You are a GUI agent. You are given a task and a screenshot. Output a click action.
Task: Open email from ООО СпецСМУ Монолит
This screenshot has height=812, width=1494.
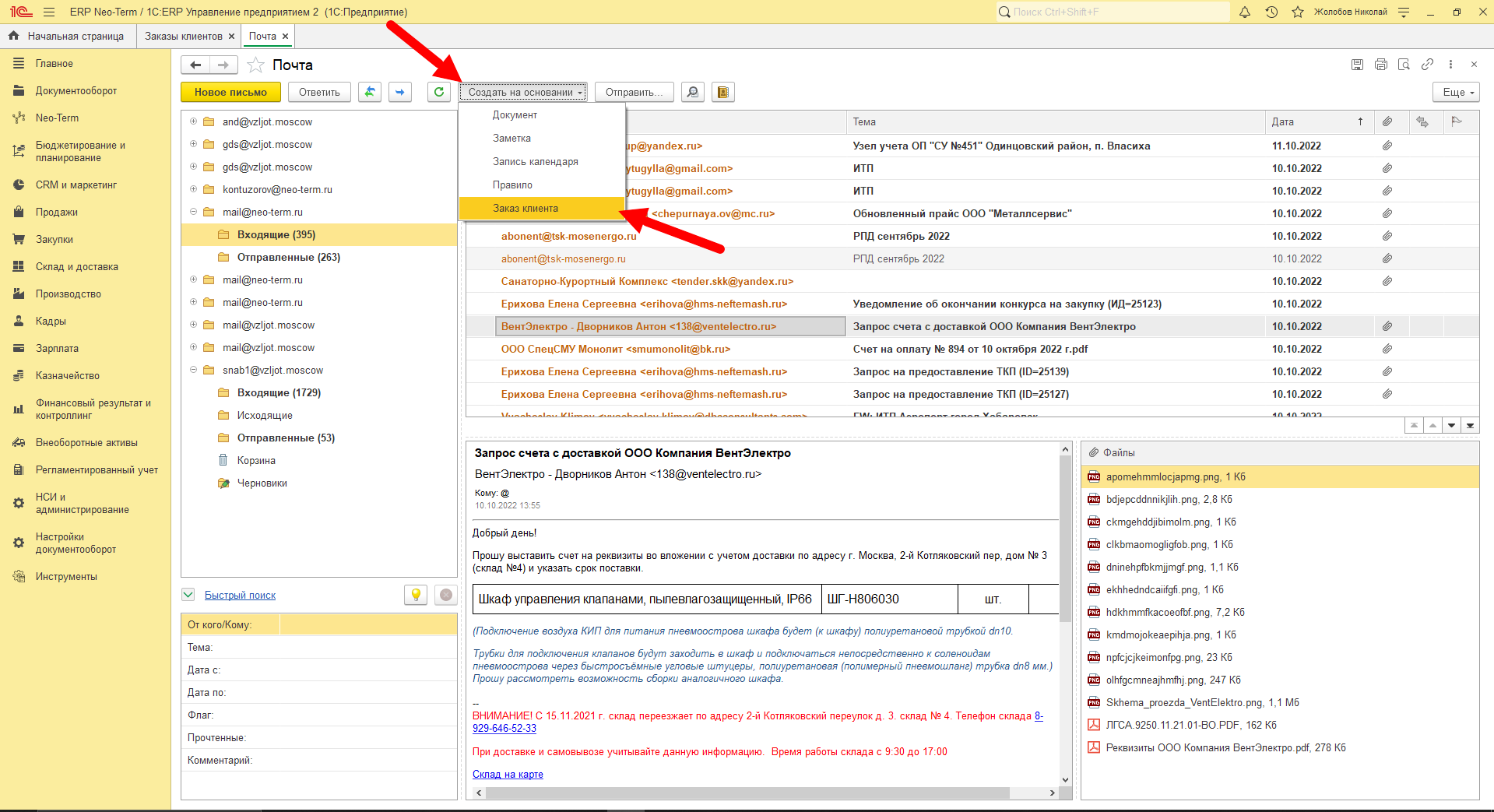pyautogui.click(x=615, y=349)
